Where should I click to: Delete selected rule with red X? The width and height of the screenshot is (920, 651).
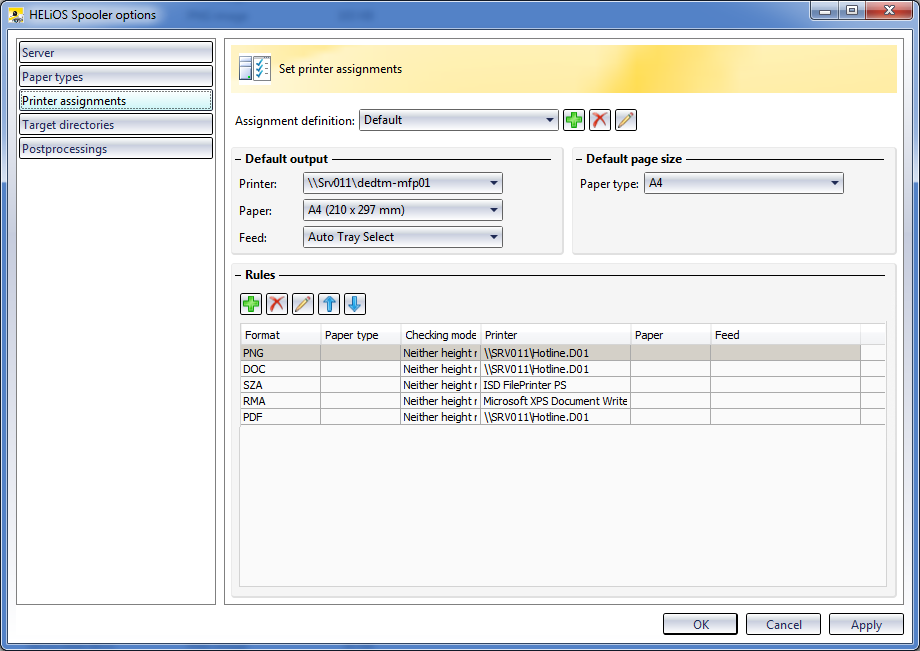click(277, 304)
